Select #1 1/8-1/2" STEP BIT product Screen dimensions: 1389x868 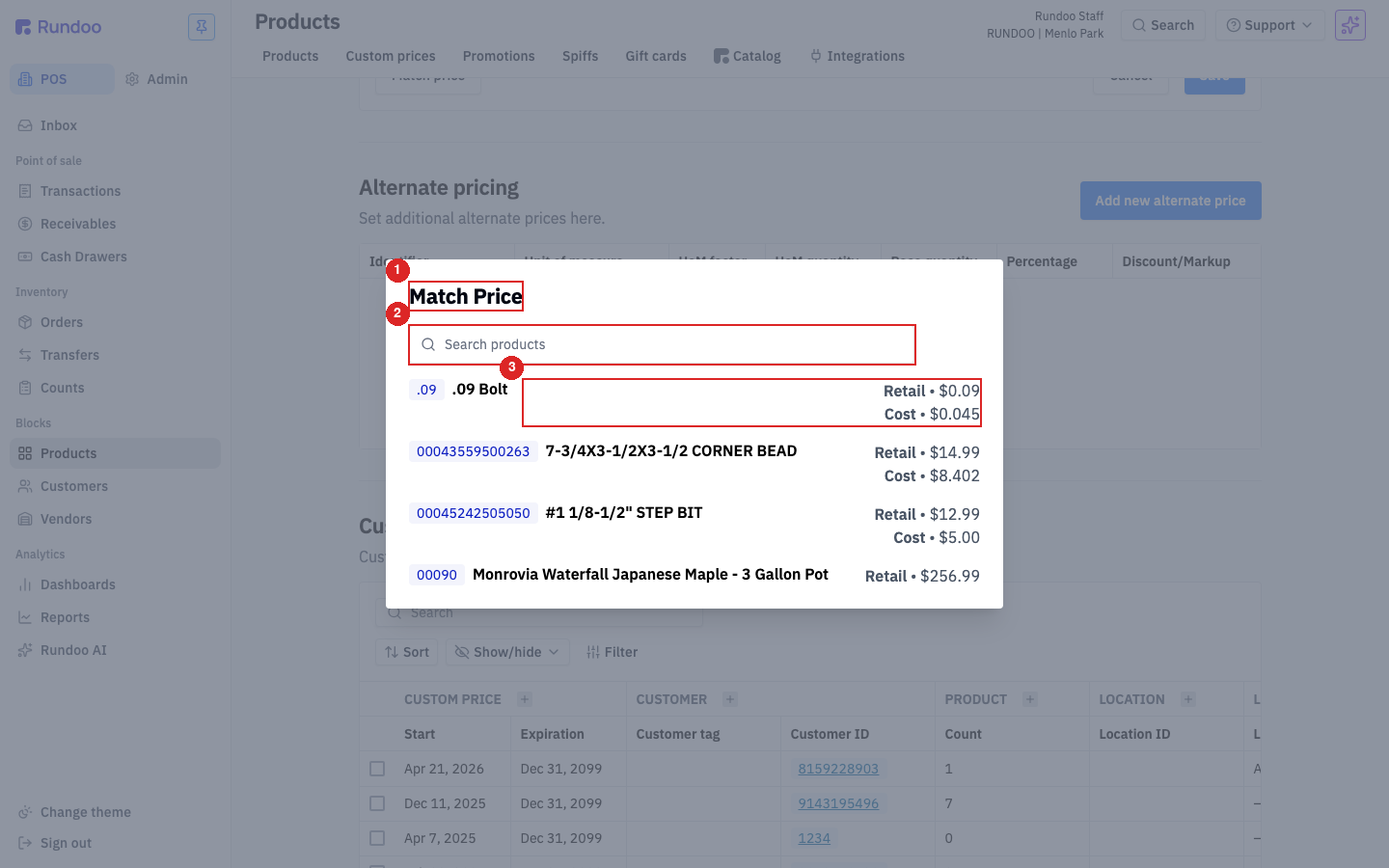click(694, 526)
